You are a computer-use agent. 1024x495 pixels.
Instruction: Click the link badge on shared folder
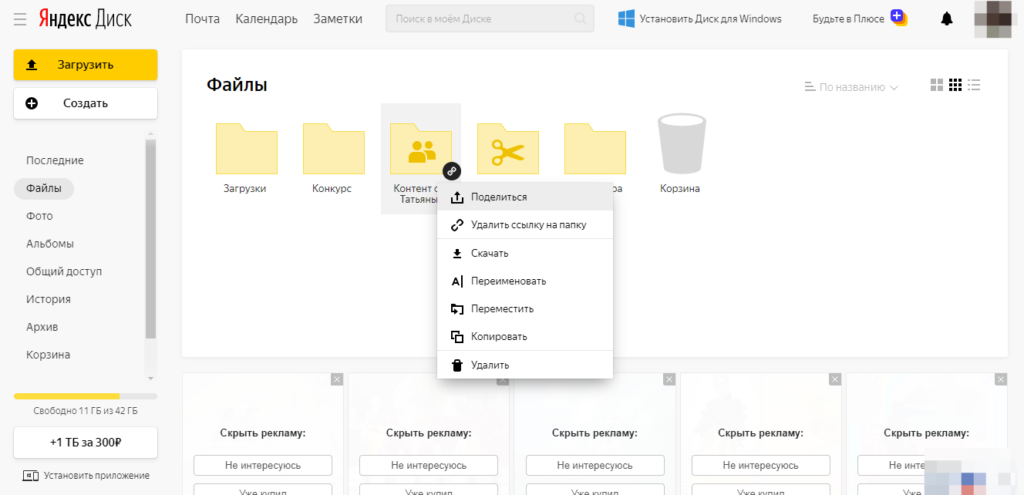(452, 170)
